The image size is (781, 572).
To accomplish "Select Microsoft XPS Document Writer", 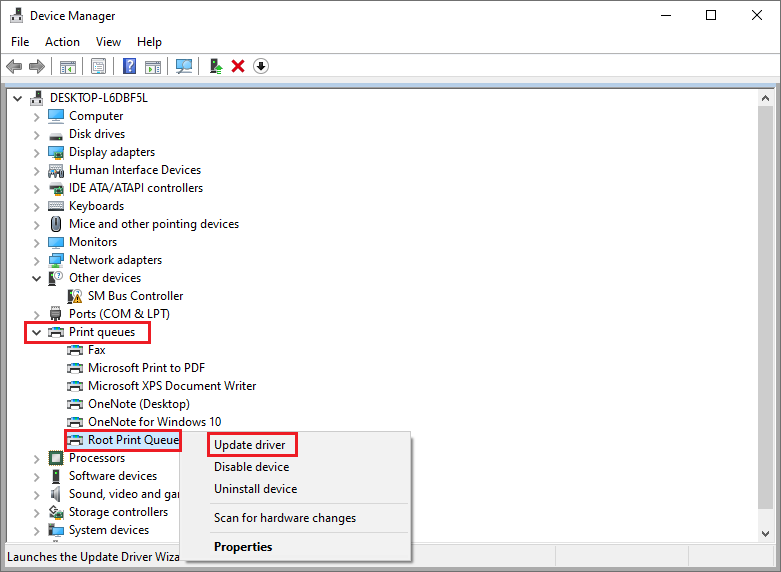I will (x=172, y=386).
